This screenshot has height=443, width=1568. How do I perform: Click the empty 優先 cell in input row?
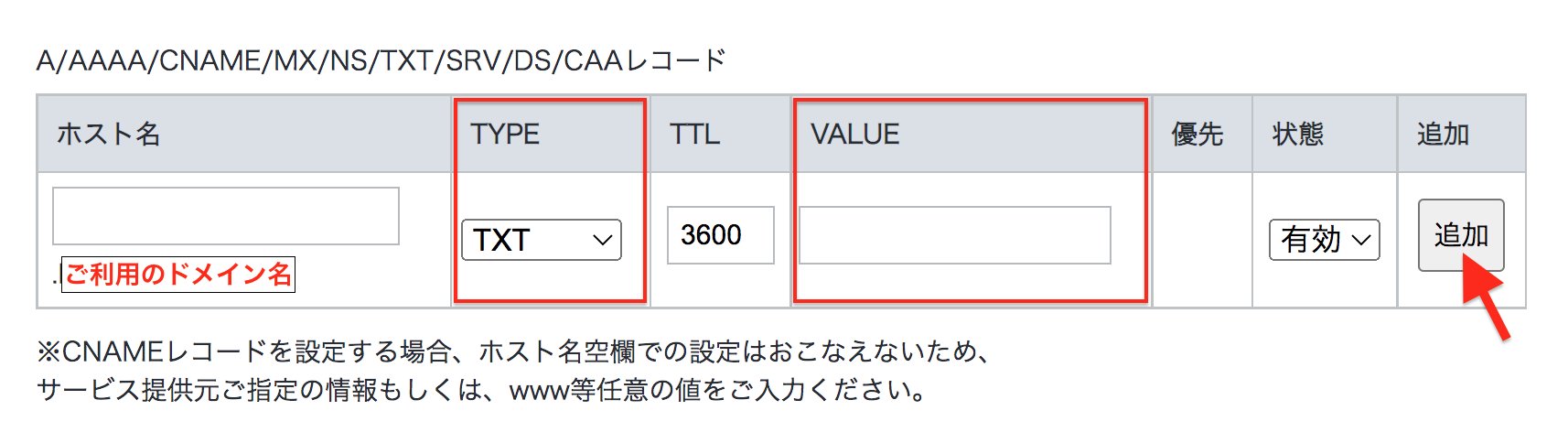coord(1201,240)
